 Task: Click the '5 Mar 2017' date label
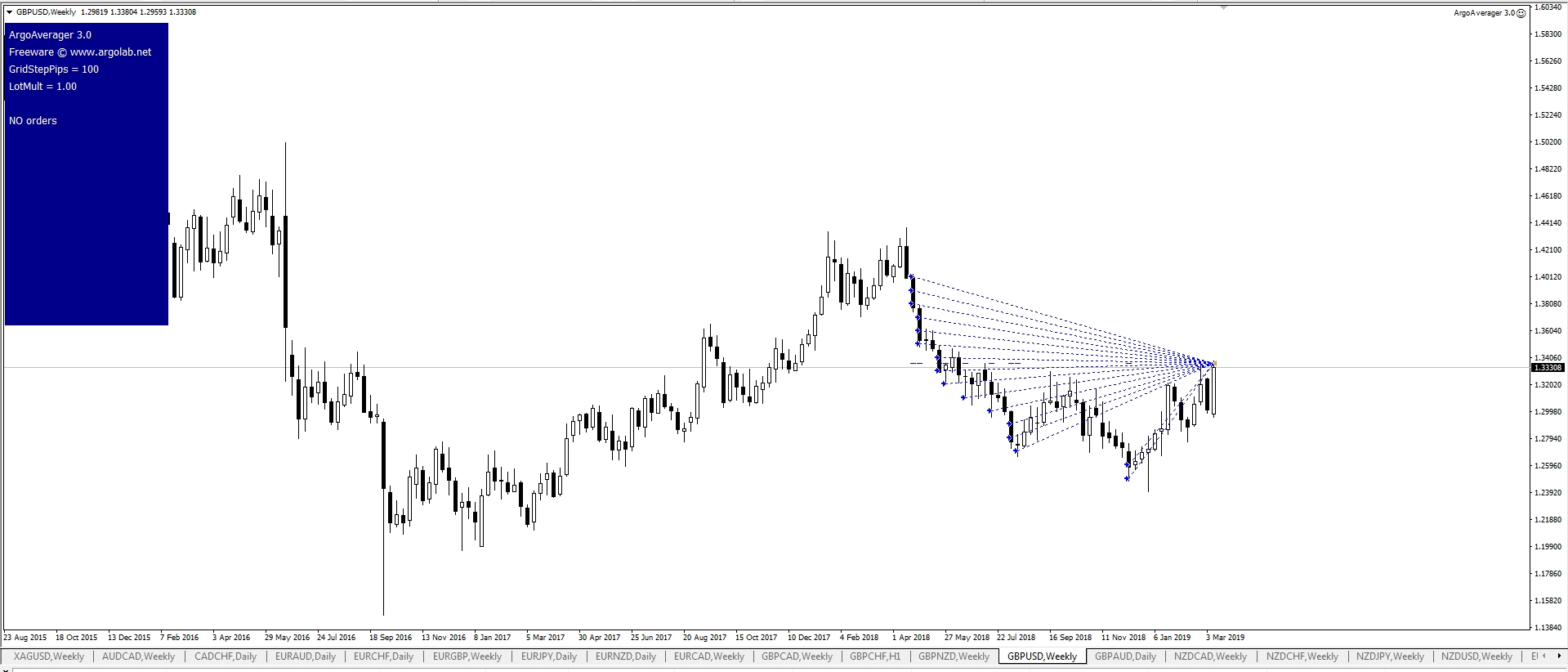tap(545, 638)
